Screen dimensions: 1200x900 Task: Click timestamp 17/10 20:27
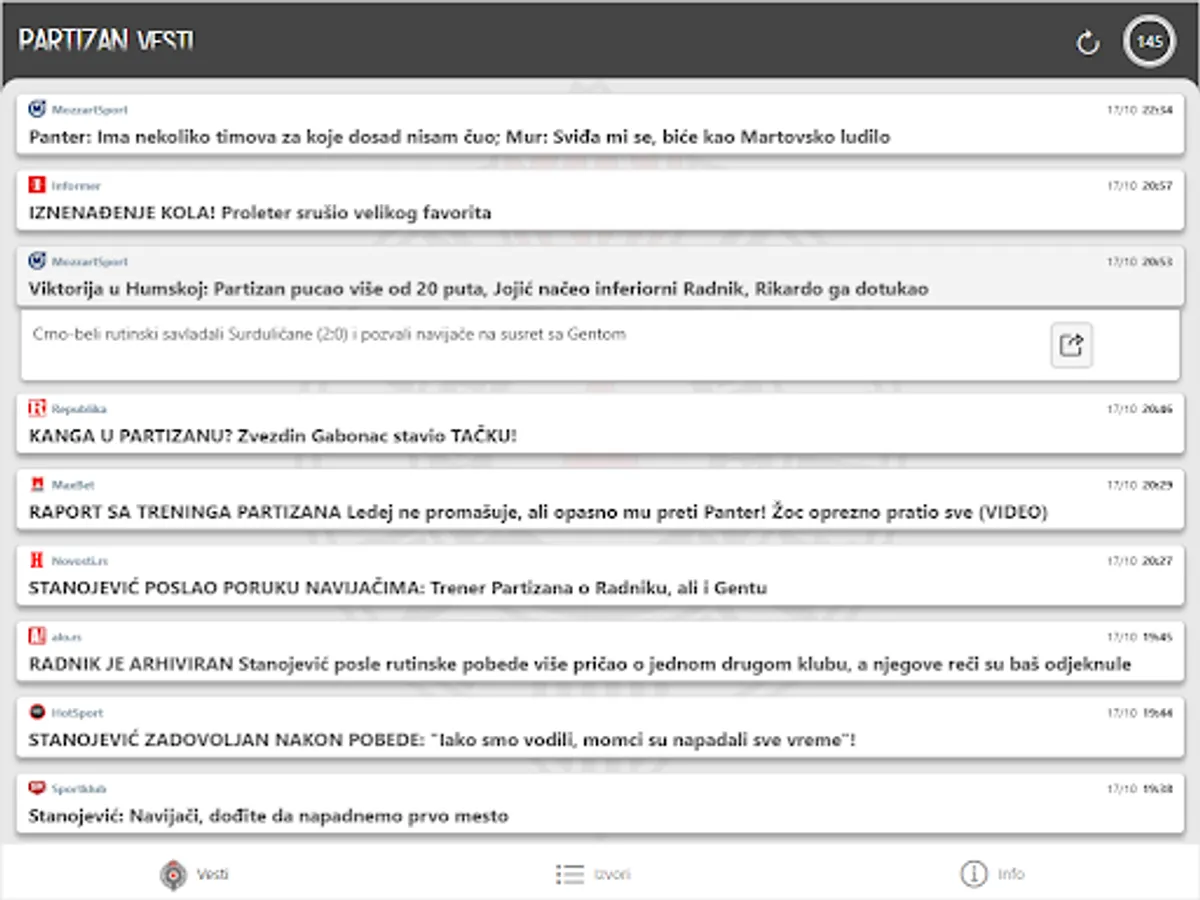point(1139,561)
